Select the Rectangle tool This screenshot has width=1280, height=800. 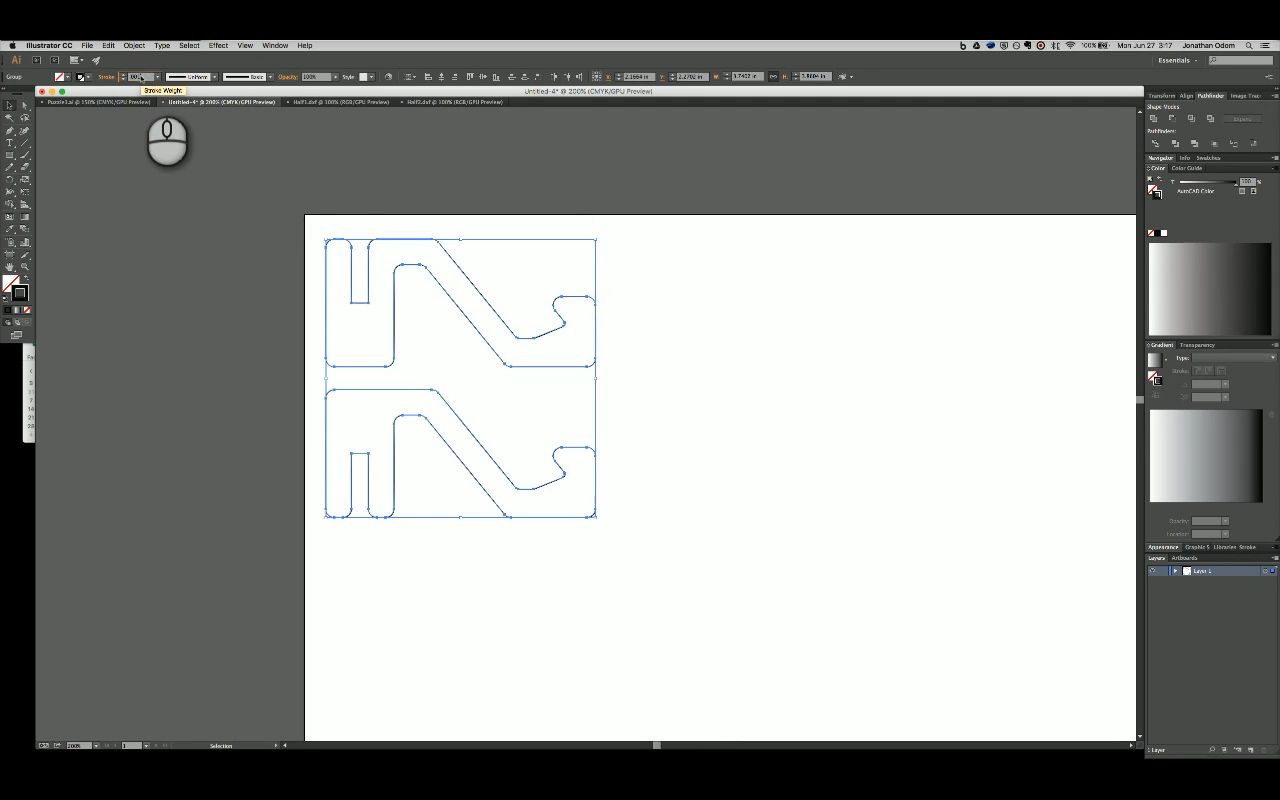[9, 155]
